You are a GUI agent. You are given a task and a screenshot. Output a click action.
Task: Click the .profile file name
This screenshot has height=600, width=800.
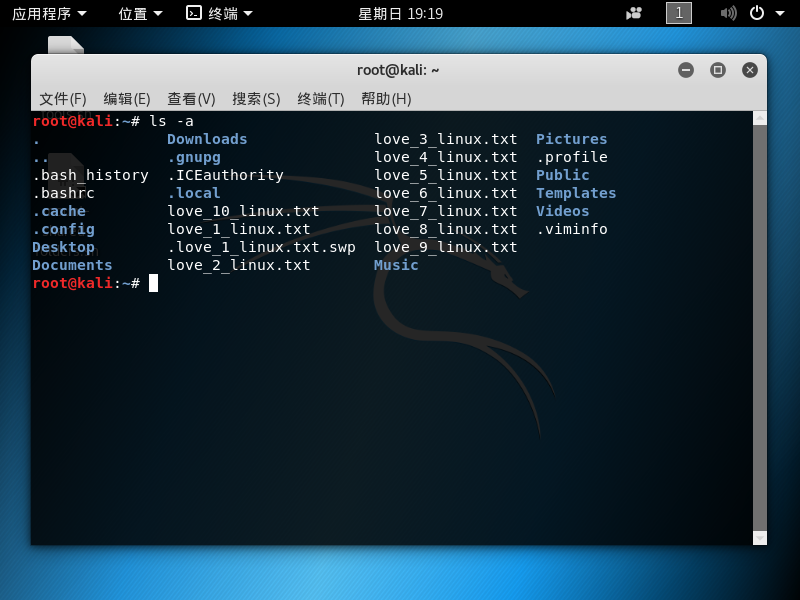(571, 157)
